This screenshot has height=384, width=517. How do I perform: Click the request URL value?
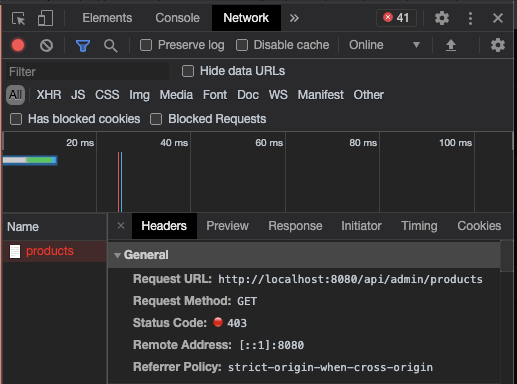click(350, 279)
